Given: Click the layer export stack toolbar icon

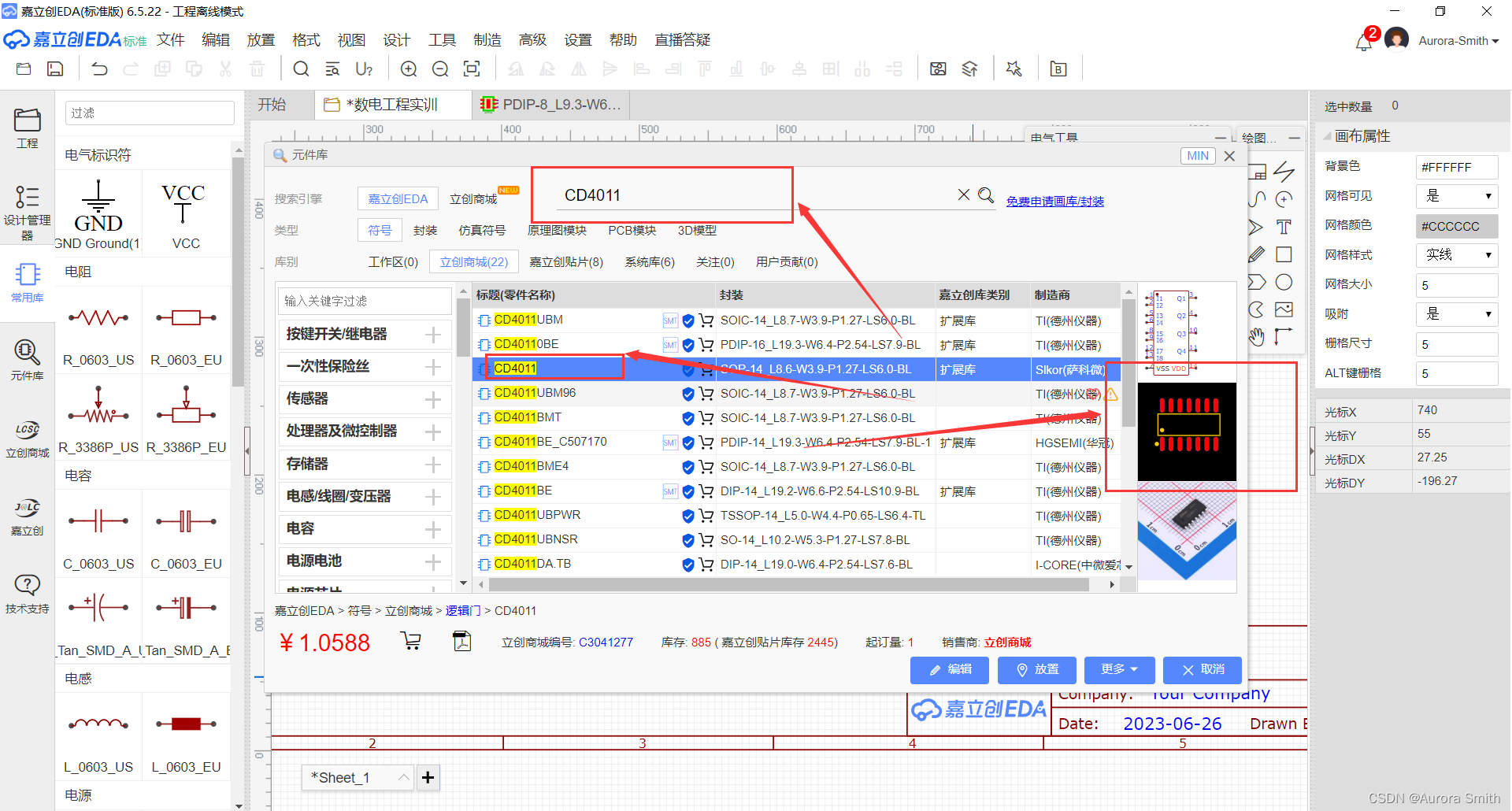Looking at the screenshot, I should point(970,69).
